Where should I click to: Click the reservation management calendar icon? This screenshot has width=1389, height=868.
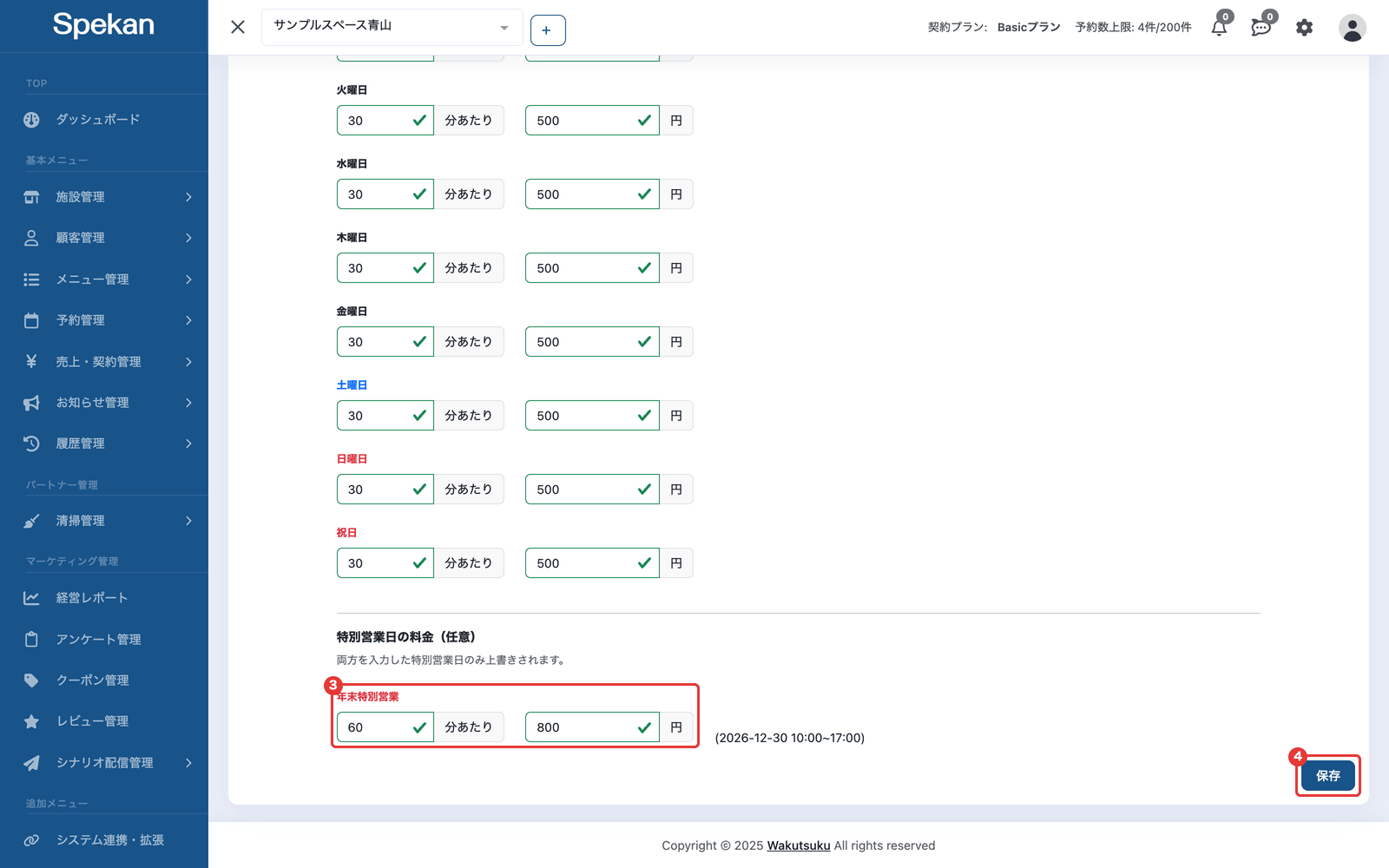(31, 320)
